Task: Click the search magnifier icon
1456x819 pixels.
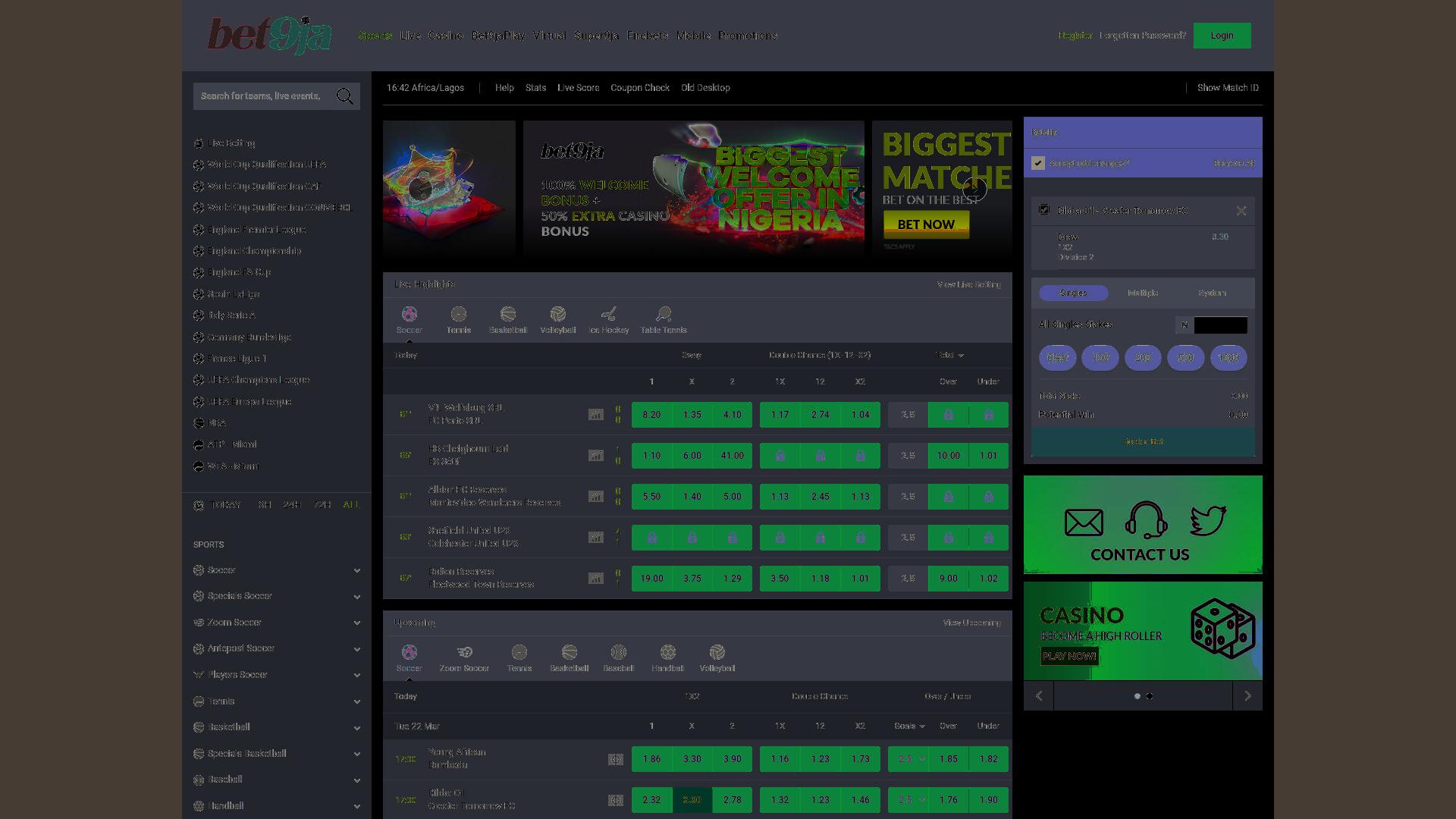Action: 345,96
